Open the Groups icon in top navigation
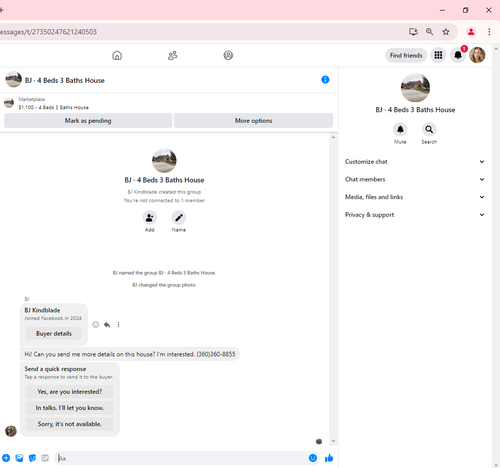 click(228, 55)
